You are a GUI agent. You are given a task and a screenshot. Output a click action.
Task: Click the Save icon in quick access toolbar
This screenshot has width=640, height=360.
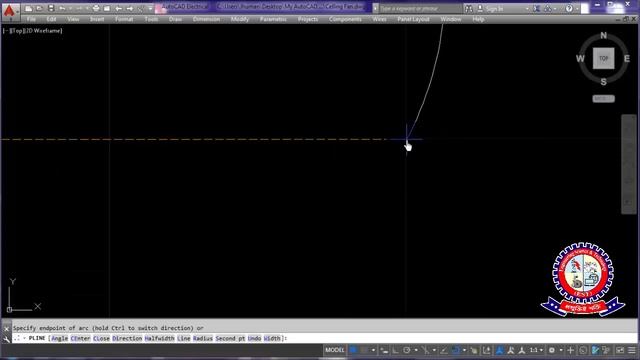point(51,8)
